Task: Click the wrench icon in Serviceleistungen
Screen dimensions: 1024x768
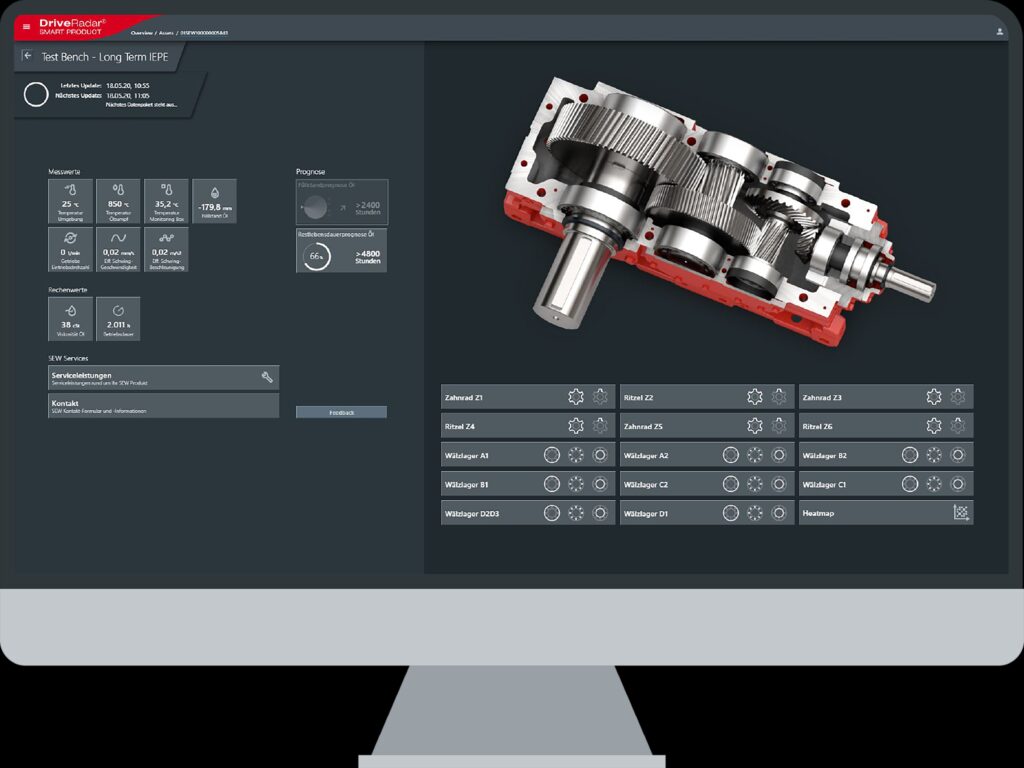Action: coord(267,377)
